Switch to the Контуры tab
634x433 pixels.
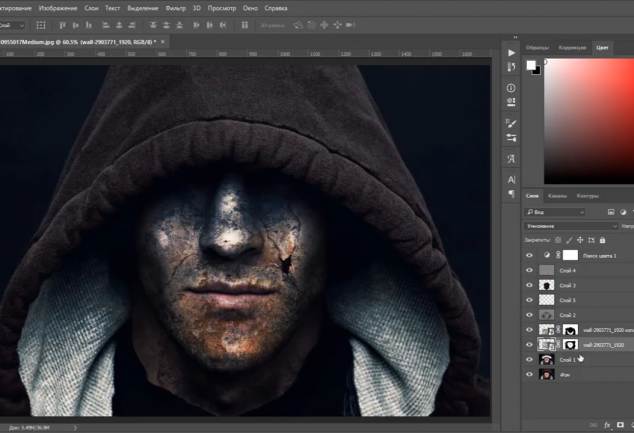[588, 196]
